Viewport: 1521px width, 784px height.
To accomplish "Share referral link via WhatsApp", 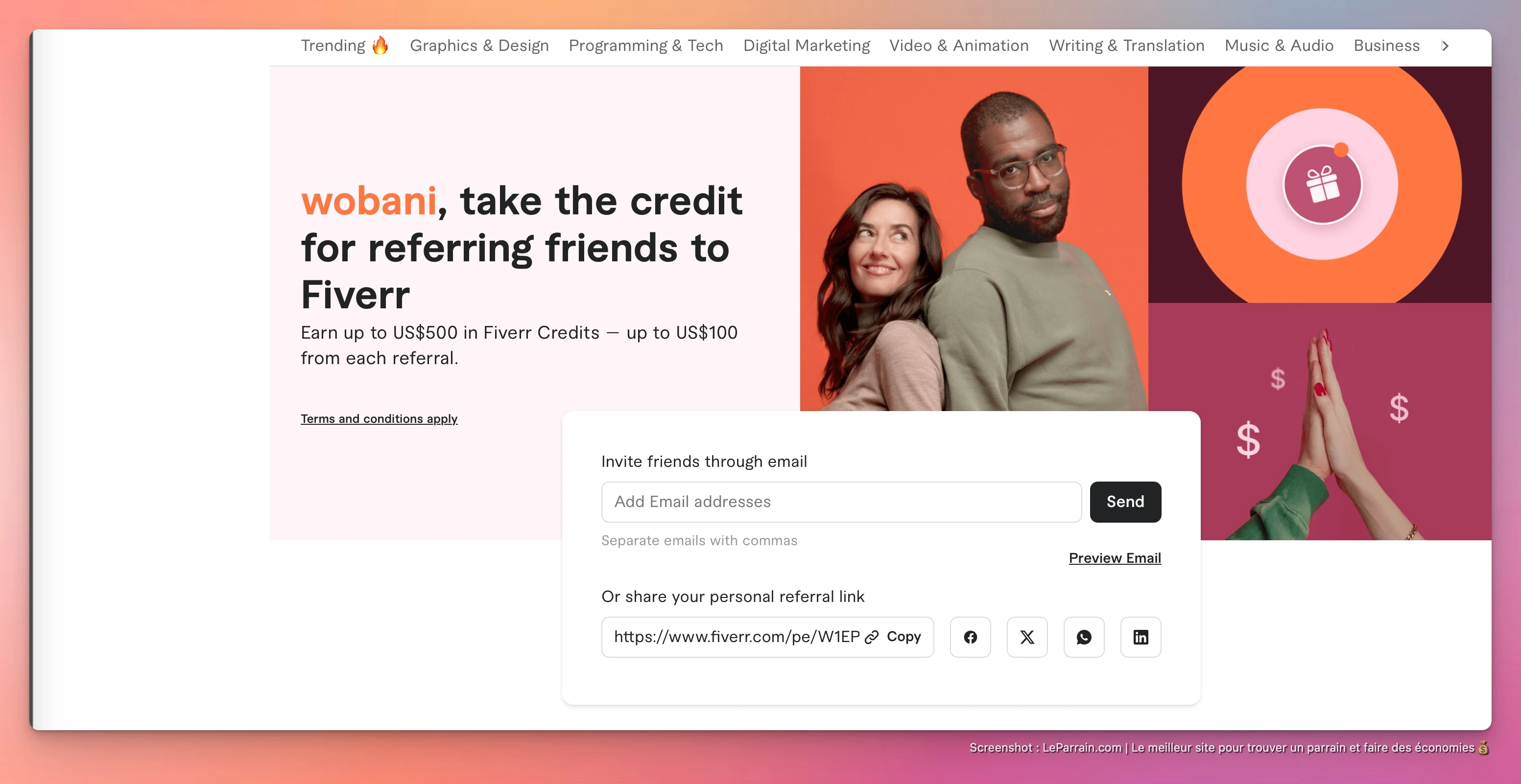I will (1084, 637).
